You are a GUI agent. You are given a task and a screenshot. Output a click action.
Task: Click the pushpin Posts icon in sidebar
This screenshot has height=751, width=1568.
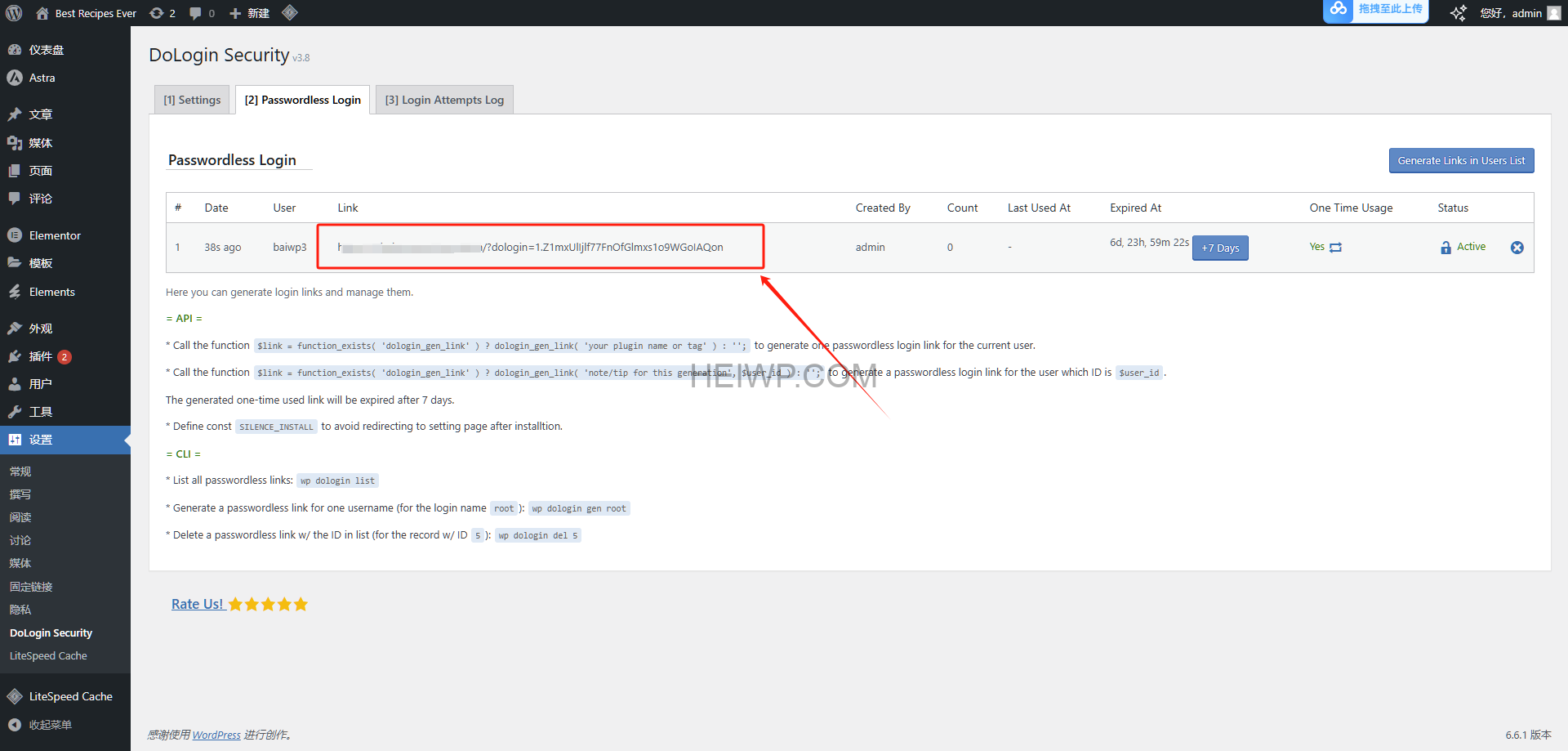(15, 114)
